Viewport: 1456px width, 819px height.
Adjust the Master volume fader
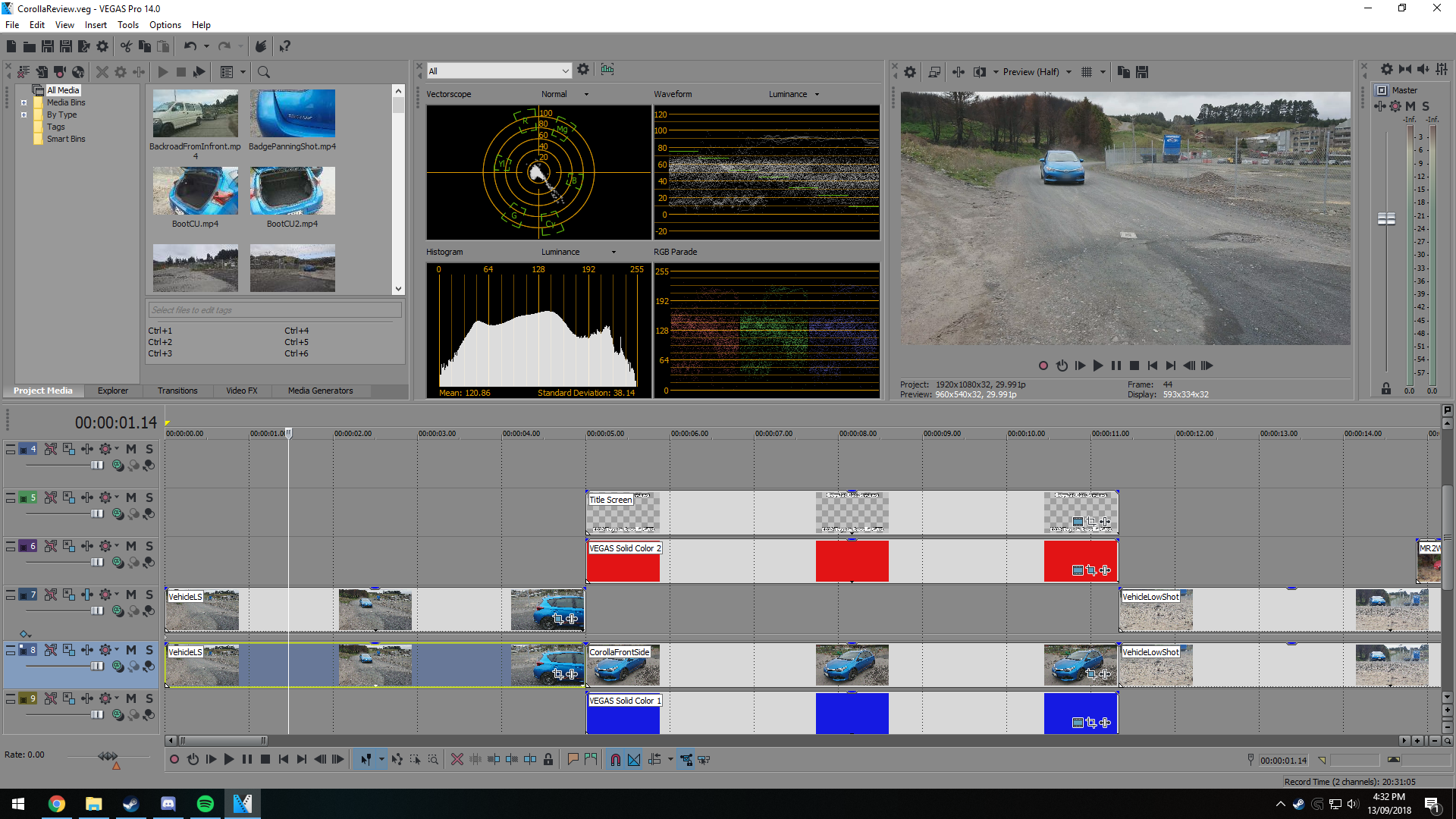(x=1386, y=218)
